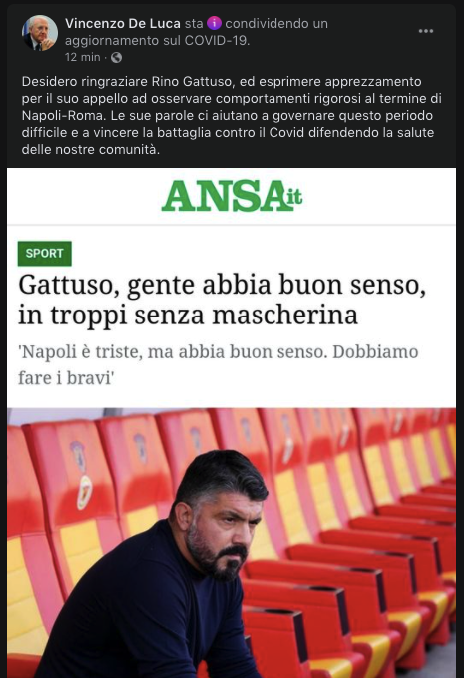Open the 'Gattuso, gente abbia buon senso' headline
This screenshot has height=678, width=464.
[222, 285]
